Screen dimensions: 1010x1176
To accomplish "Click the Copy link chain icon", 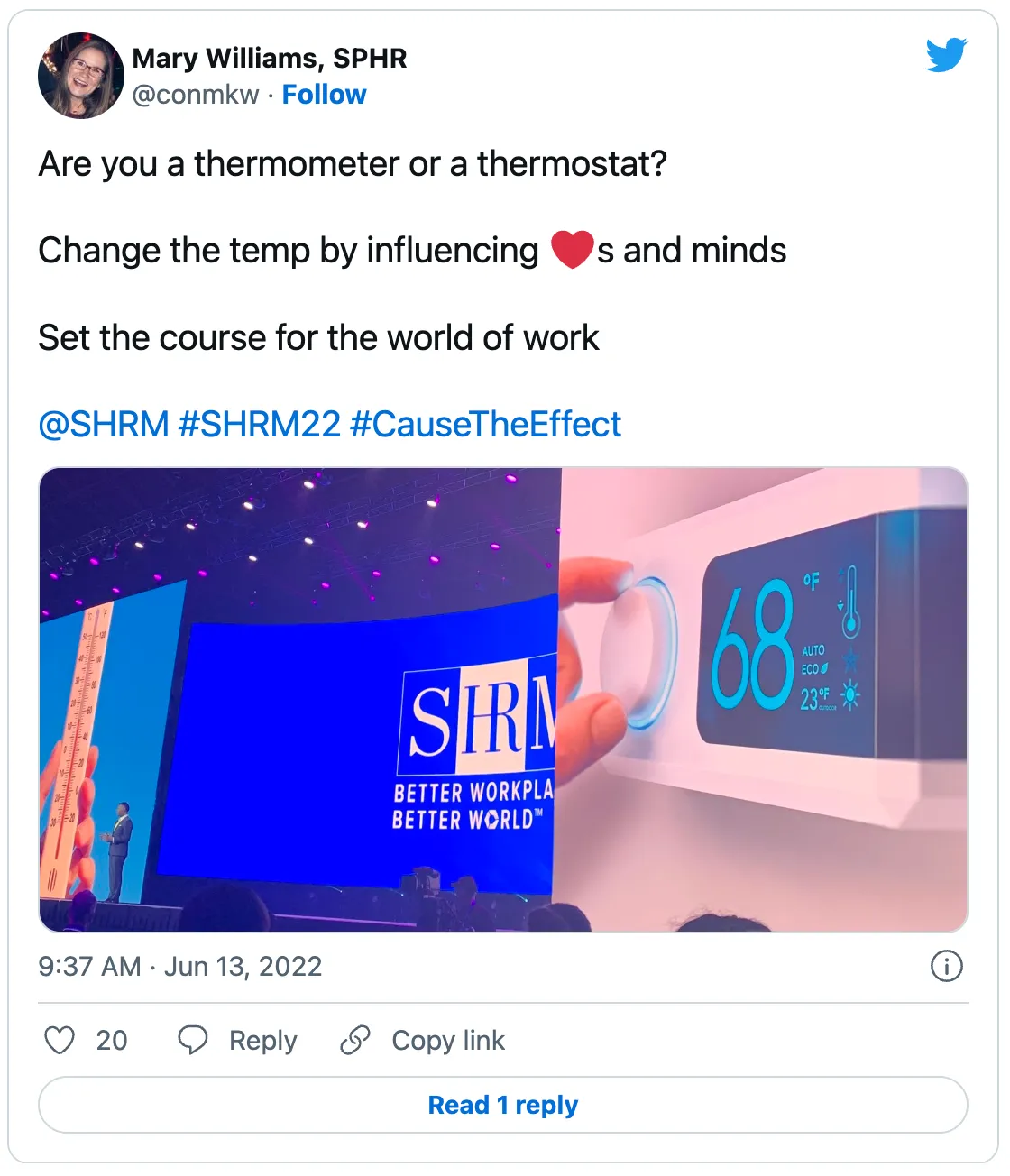I will coord(355,1040).
